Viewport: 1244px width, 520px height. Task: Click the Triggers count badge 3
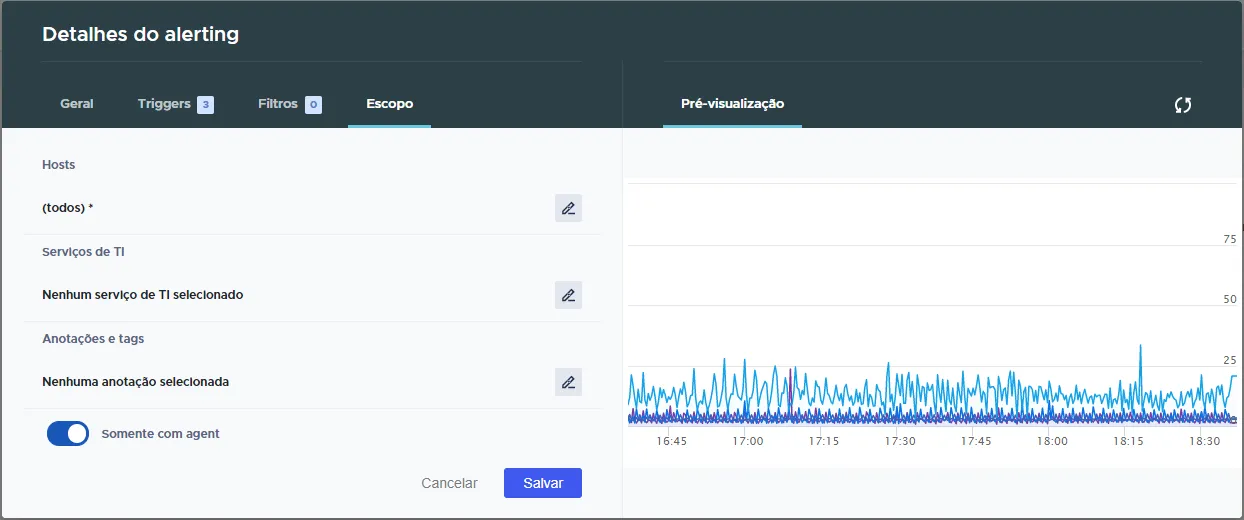pos(205,104)
